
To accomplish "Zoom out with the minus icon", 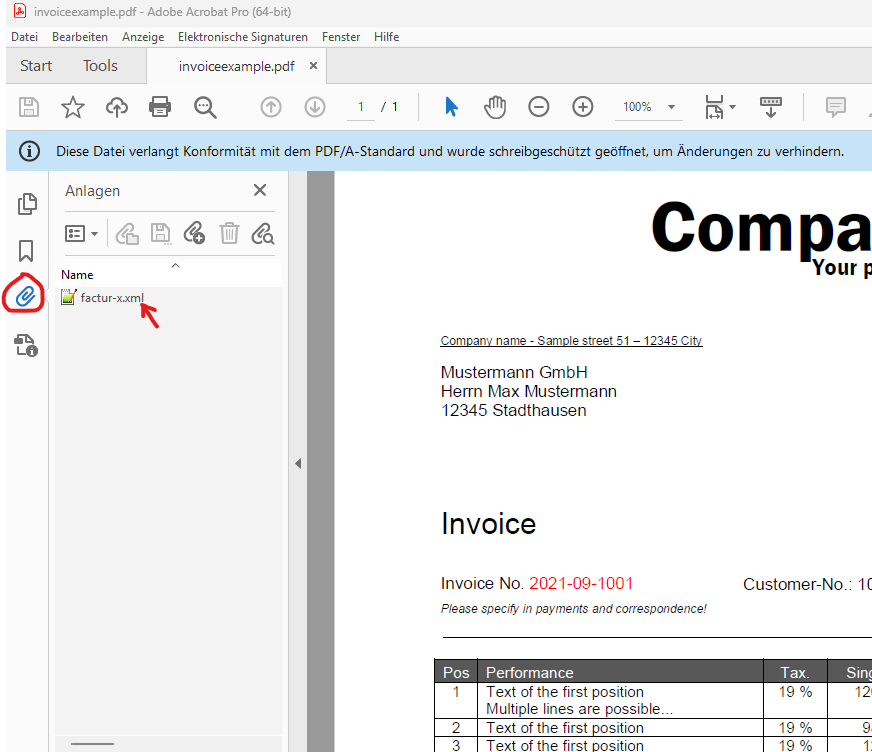I will [x=538, y=107].
